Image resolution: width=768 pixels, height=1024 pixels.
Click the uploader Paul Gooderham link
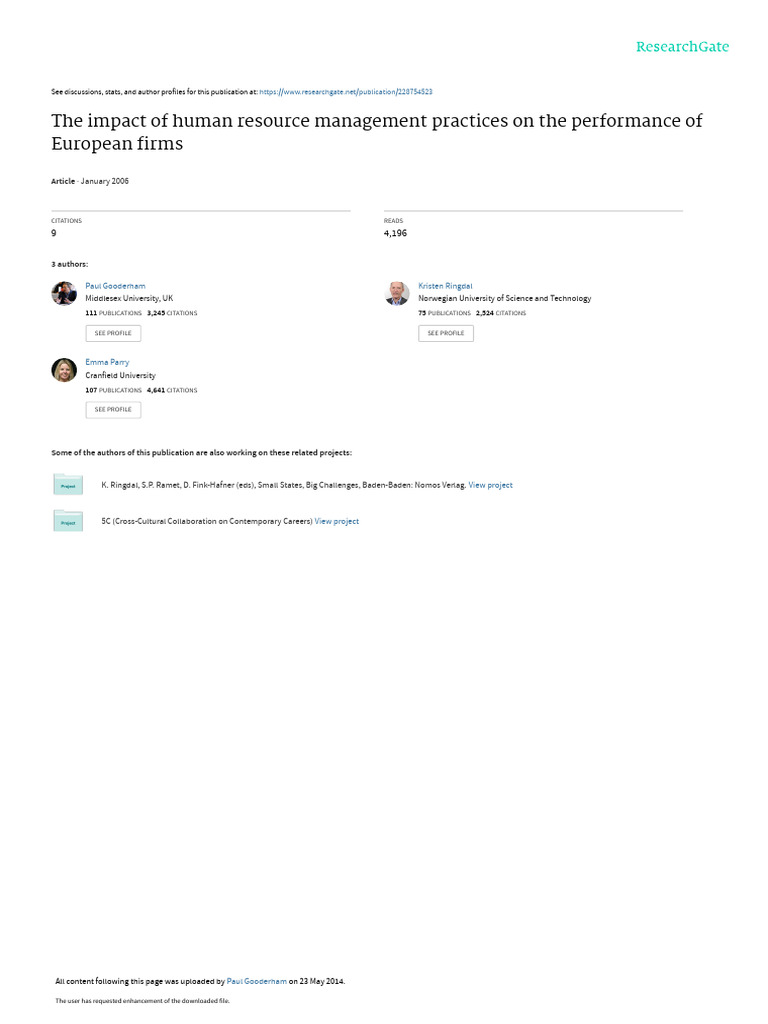257,981
